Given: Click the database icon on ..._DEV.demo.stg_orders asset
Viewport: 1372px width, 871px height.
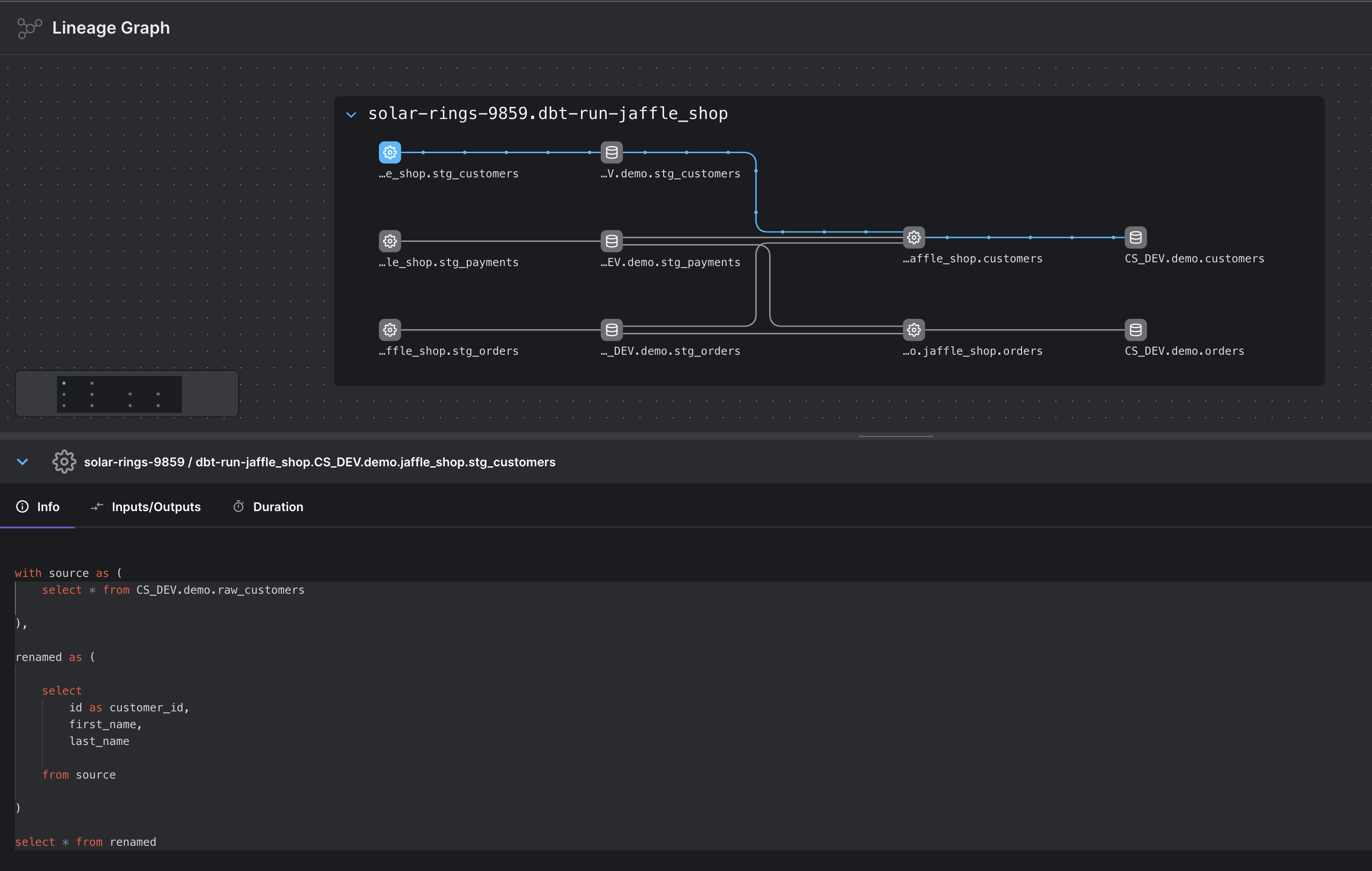Looking at the screenshot, I should pos(611,330).
